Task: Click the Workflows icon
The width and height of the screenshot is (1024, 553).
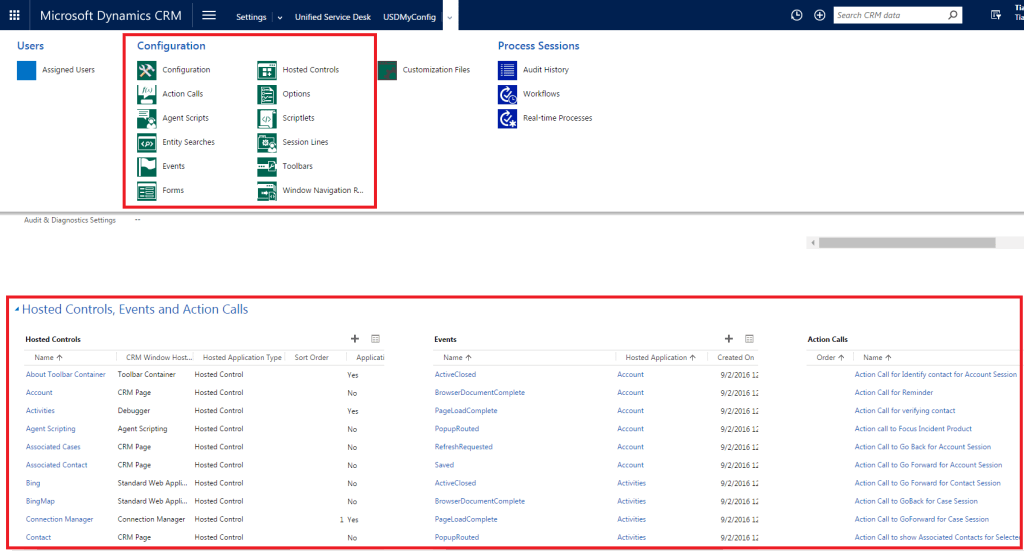Action: coord(507,94)
